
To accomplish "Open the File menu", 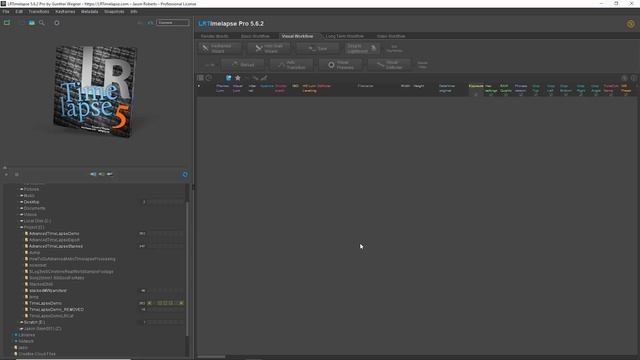I will [6, 11].
